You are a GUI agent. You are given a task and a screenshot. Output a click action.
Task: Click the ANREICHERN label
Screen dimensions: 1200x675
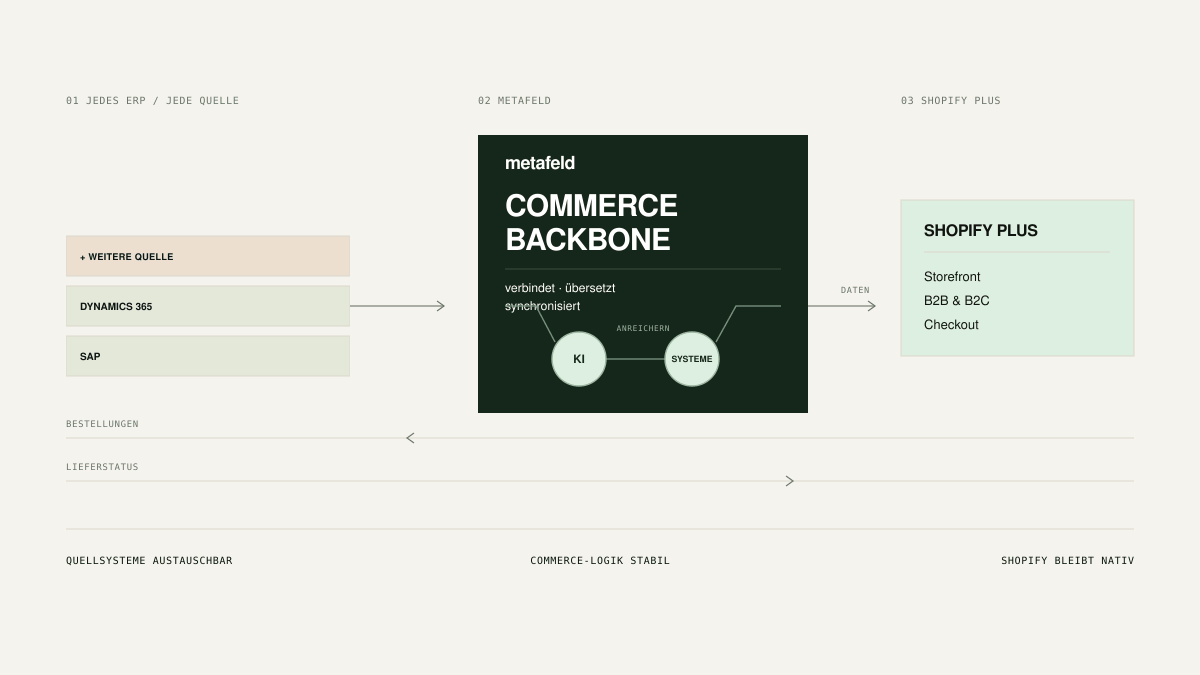[x=643, y=328]
